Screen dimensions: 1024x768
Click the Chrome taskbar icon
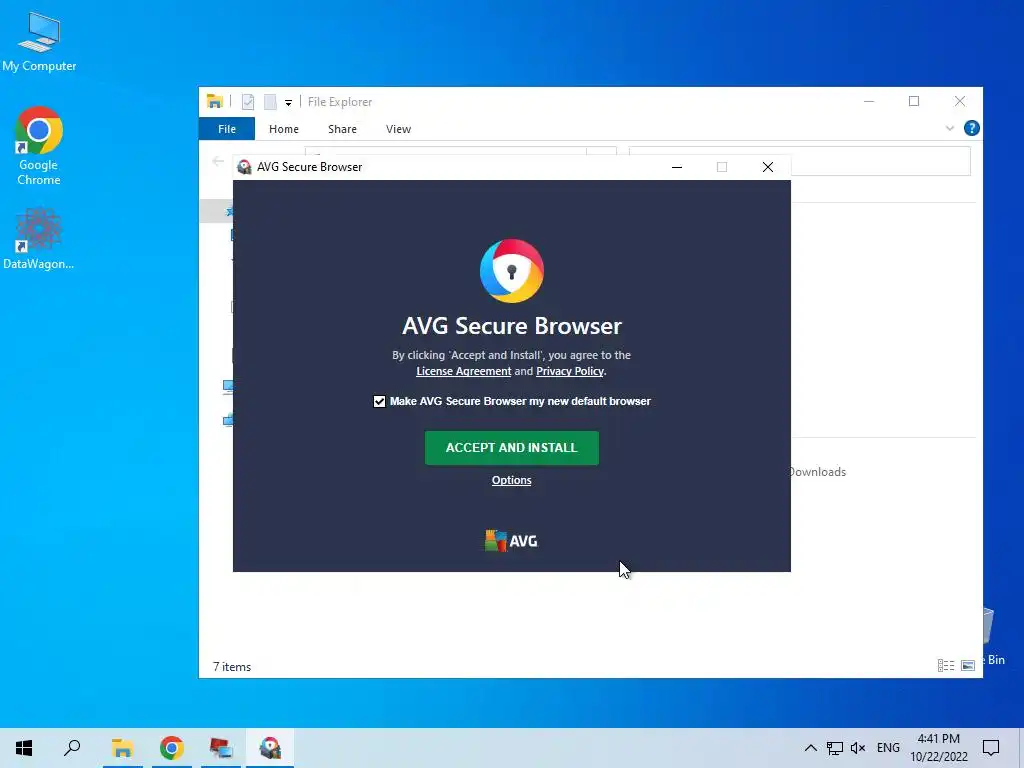[x=172, y=748]
